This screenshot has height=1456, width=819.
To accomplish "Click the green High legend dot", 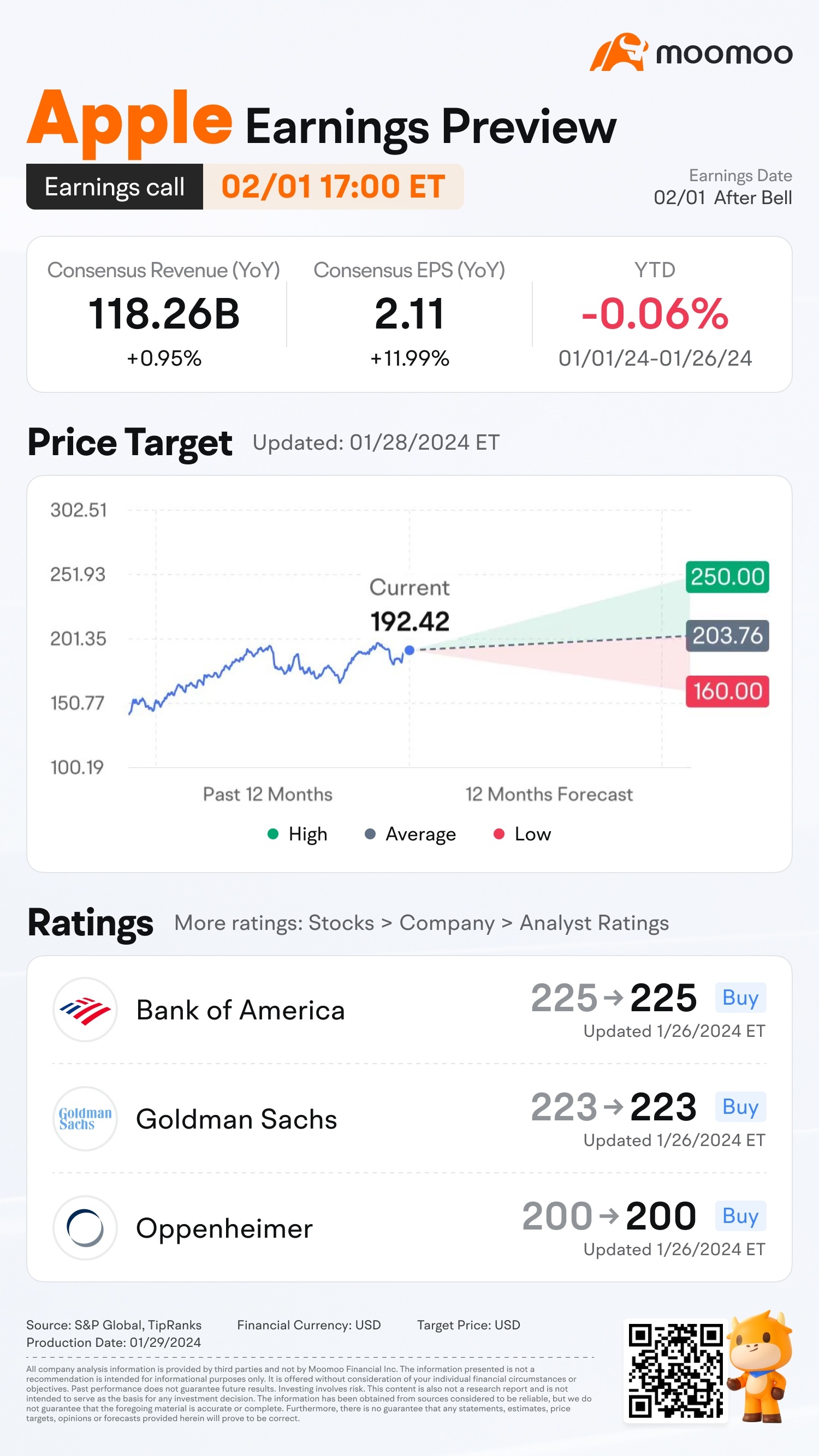I will pos(272,834).
